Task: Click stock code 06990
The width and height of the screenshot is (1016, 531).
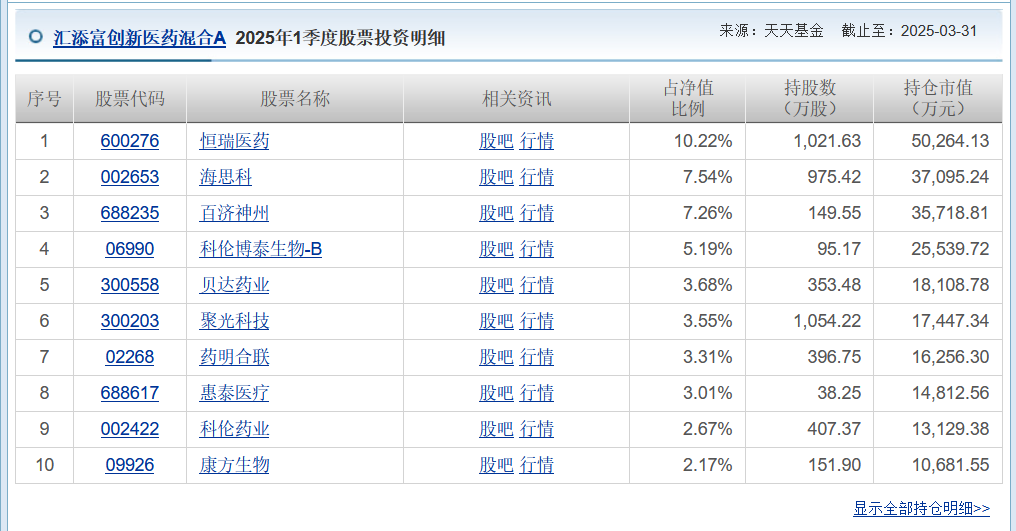Action: click(130, 249)
